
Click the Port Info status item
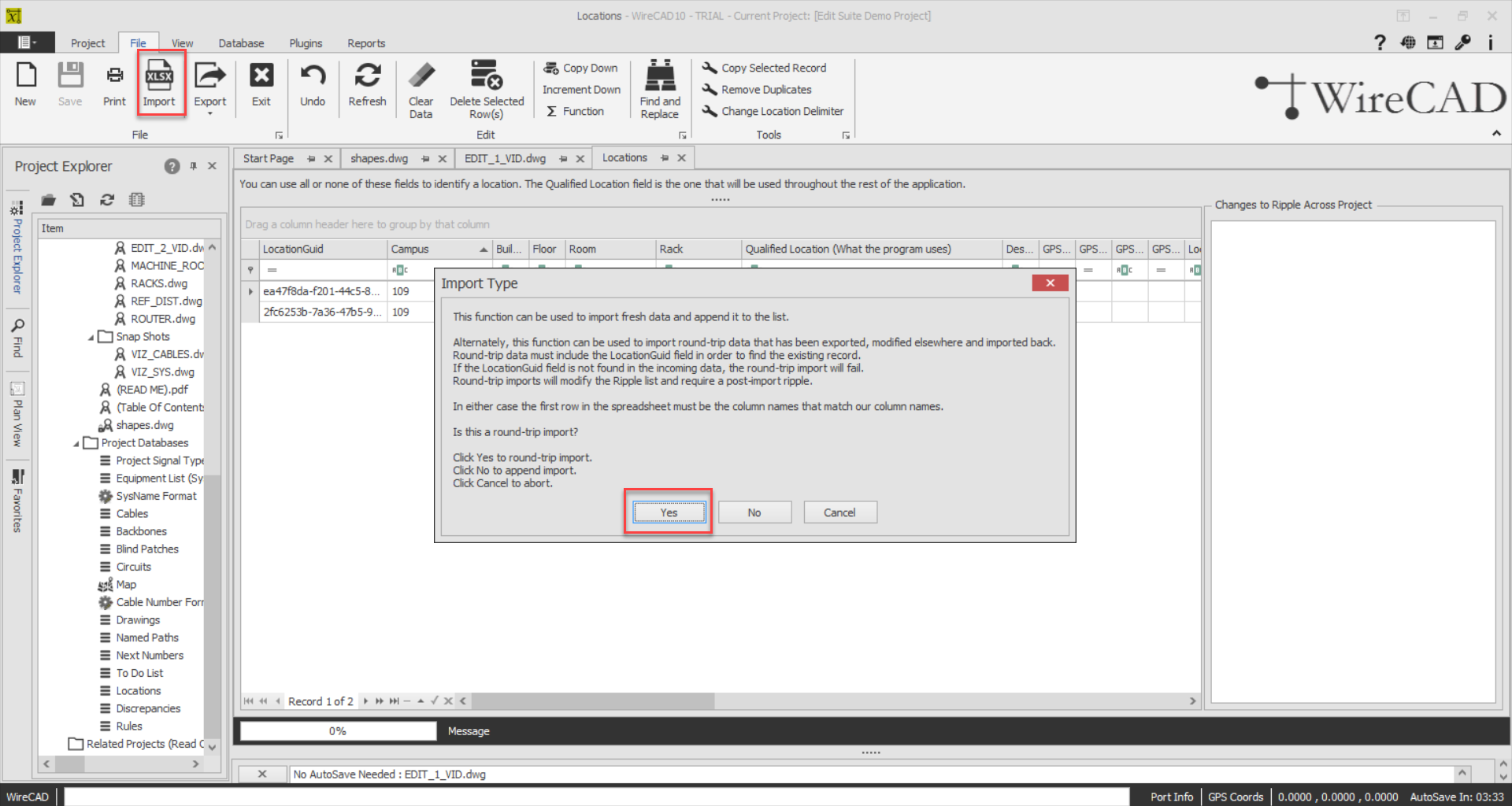[1171, 797]
